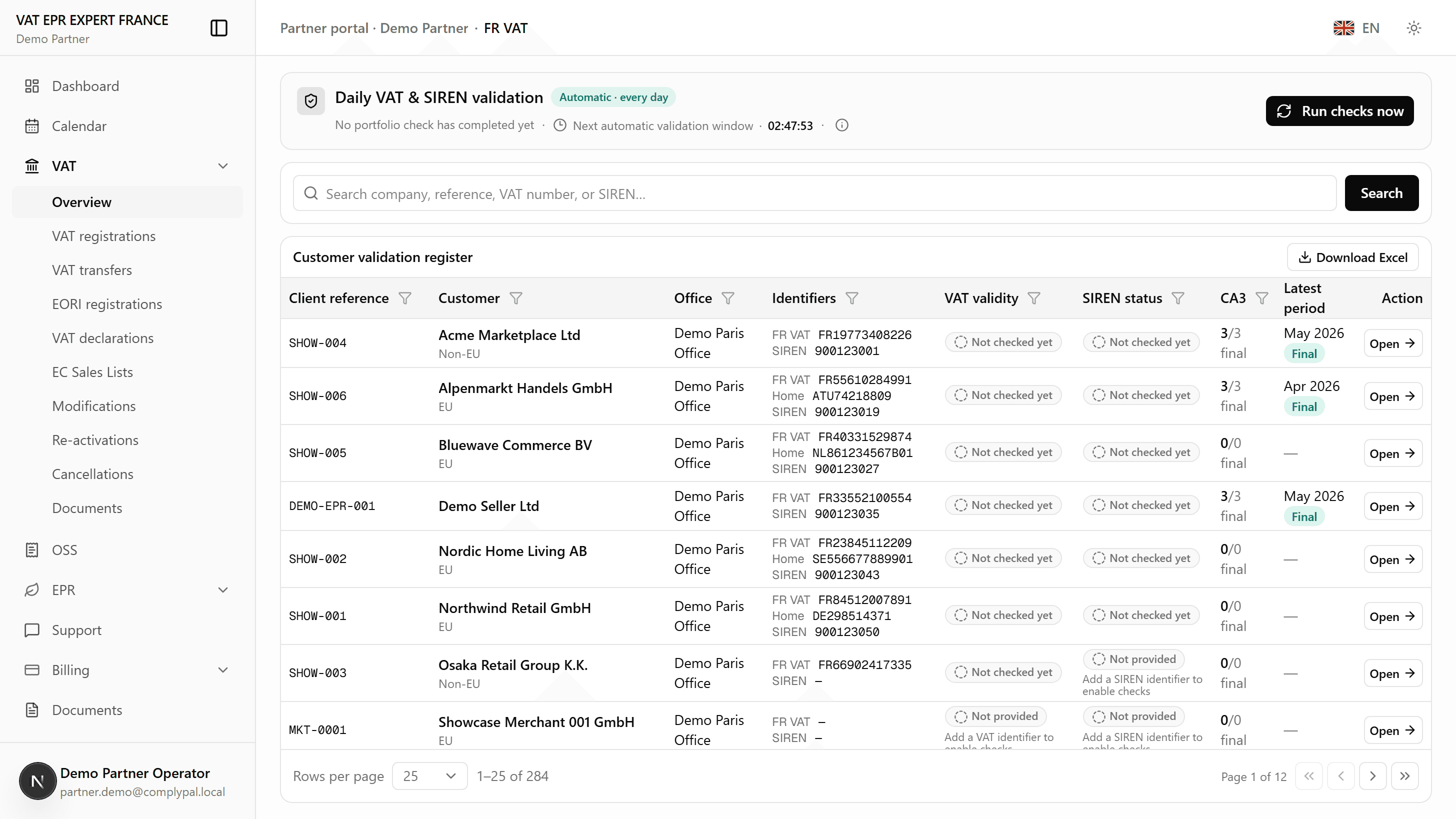
Task: Open the Demo Seller Ltd row
Action: (1392, 506)
